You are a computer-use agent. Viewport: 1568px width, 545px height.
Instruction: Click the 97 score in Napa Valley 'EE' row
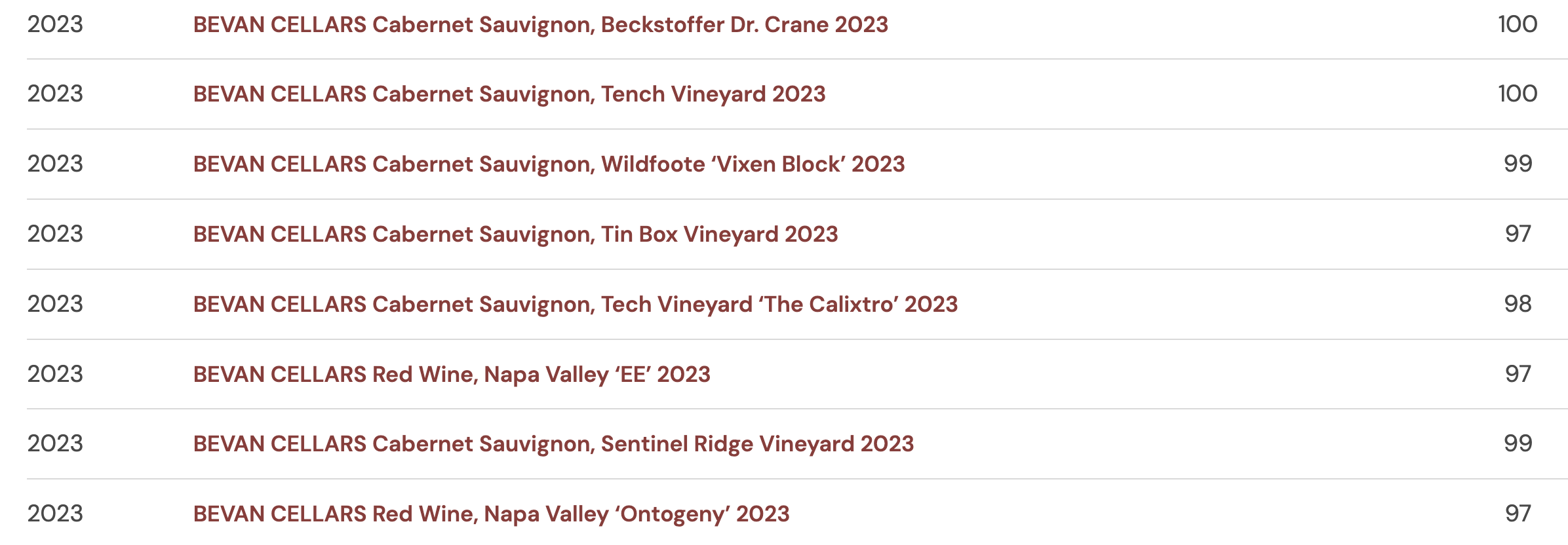1518,375
